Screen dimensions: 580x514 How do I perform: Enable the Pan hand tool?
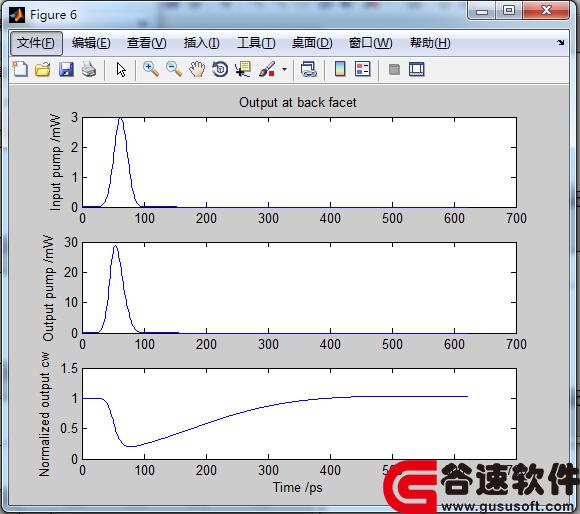[197, 69]
